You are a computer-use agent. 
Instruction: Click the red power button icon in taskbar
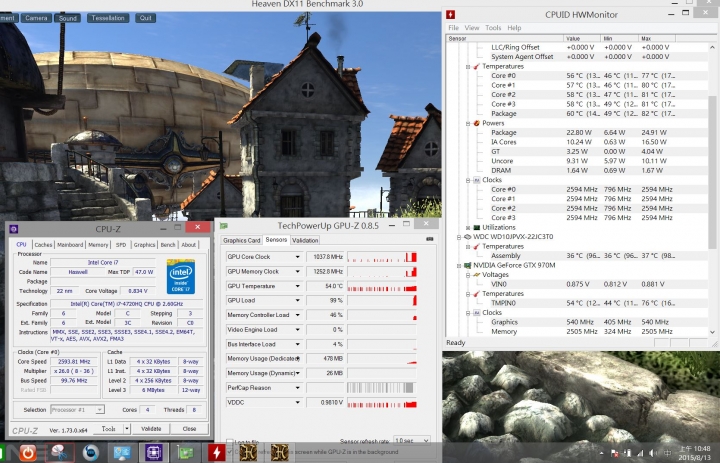click(28, 453)
